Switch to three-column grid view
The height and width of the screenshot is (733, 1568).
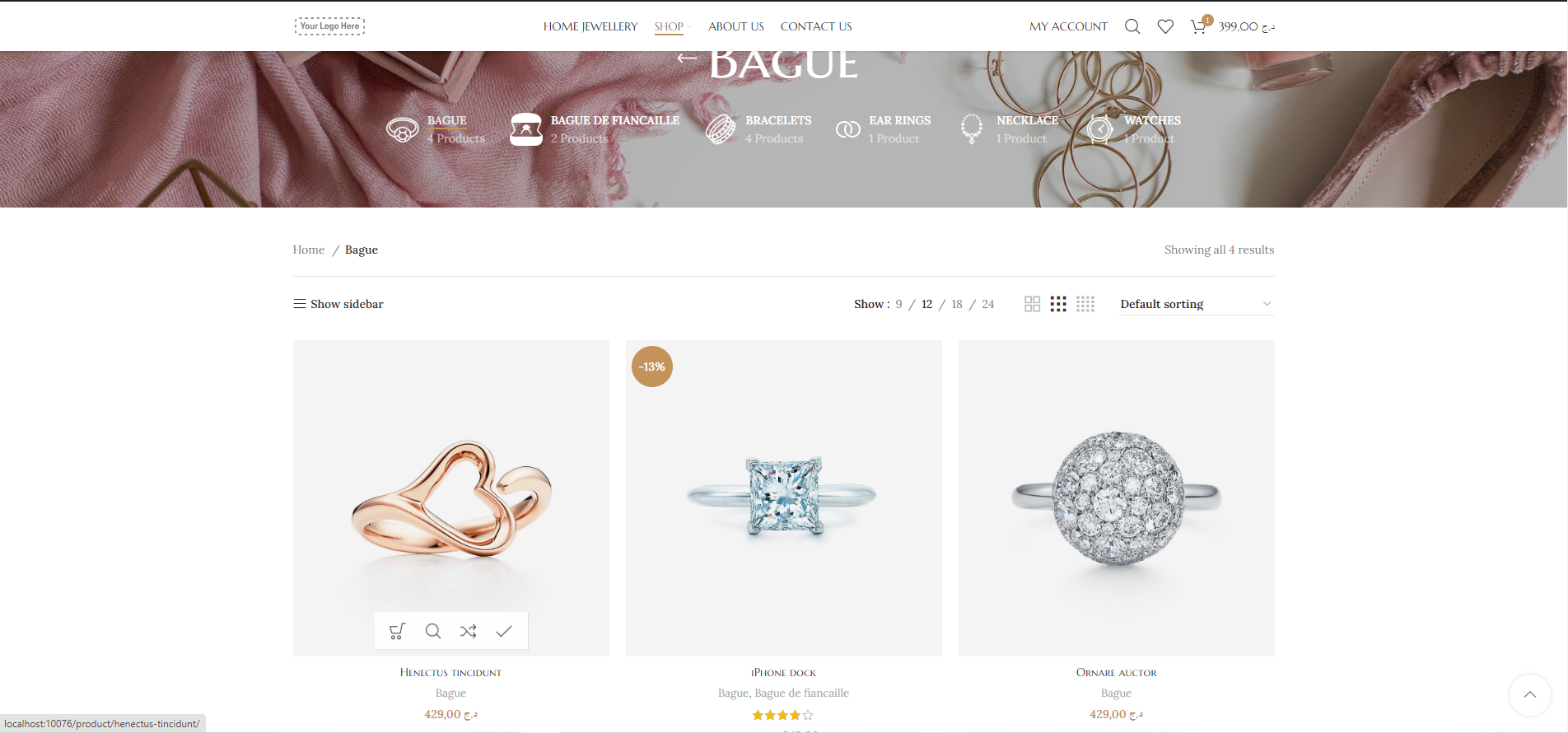(x=1058, y=304)
